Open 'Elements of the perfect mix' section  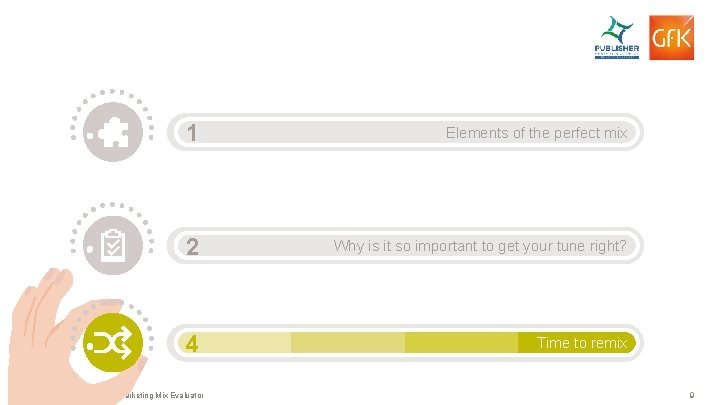click(536, 132)
